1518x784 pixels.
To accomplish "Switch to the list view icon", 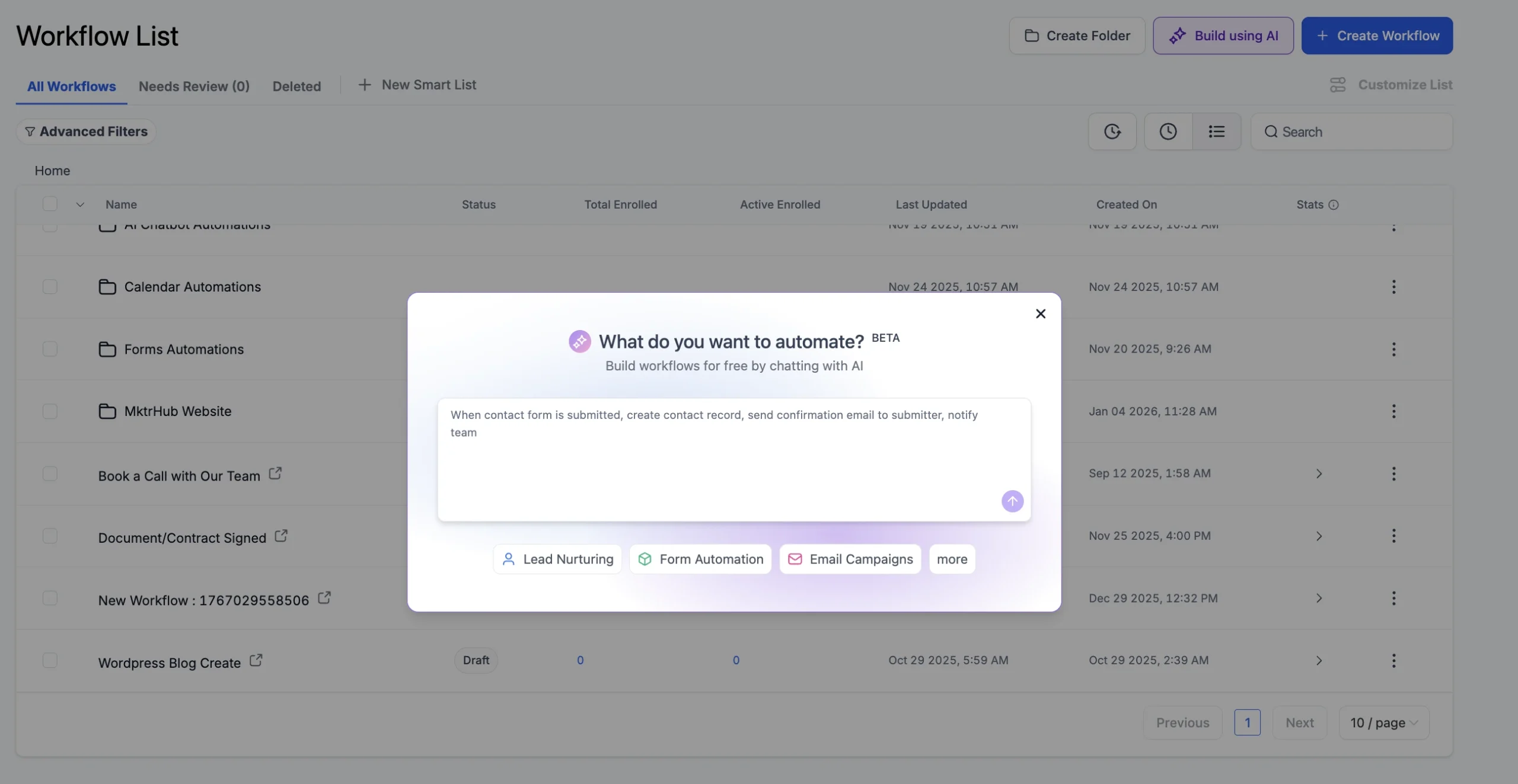I will 1217,132.
